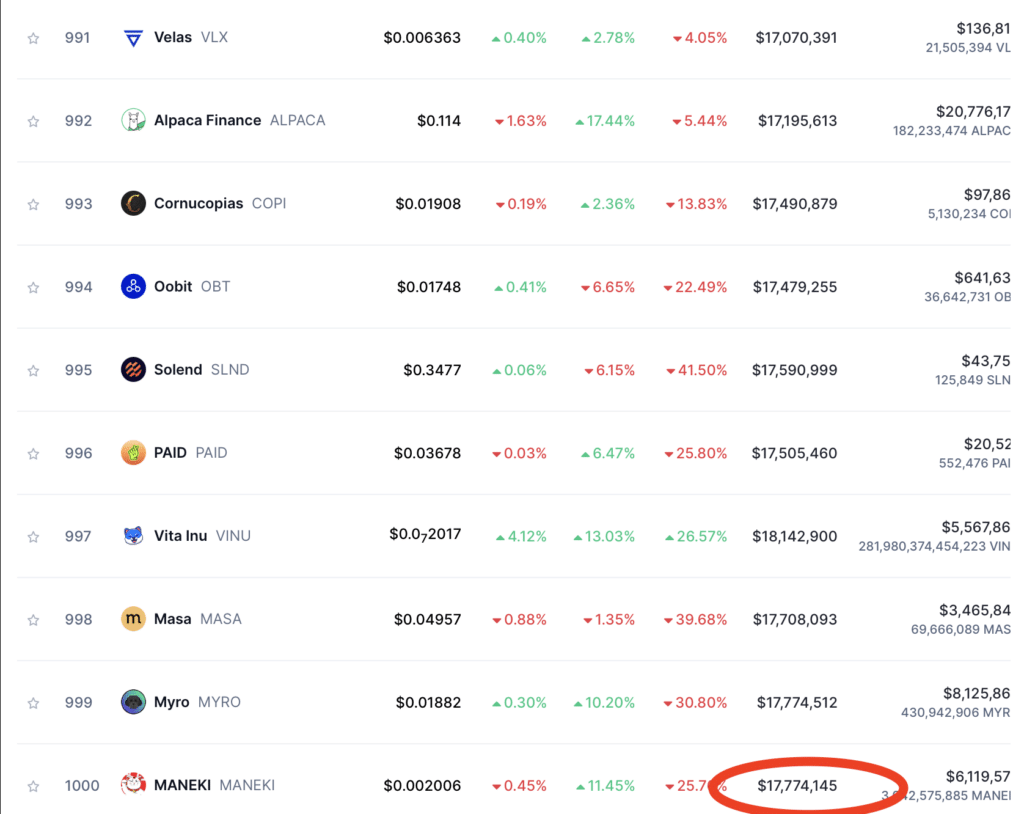
Task: Star Velas to add to watchlist
Action: coord(33,39)
